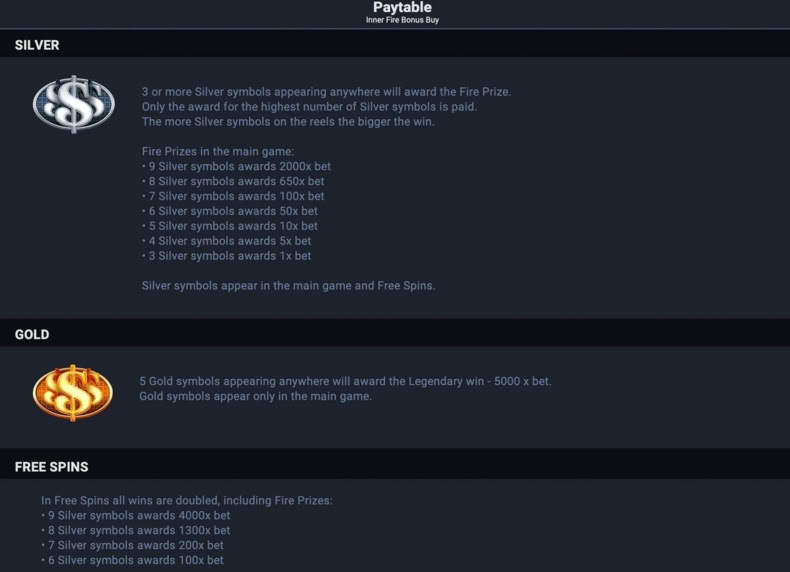Click the 6 Silver symbols awards 50x line
790x572 pixels.
tap(230, 211)
